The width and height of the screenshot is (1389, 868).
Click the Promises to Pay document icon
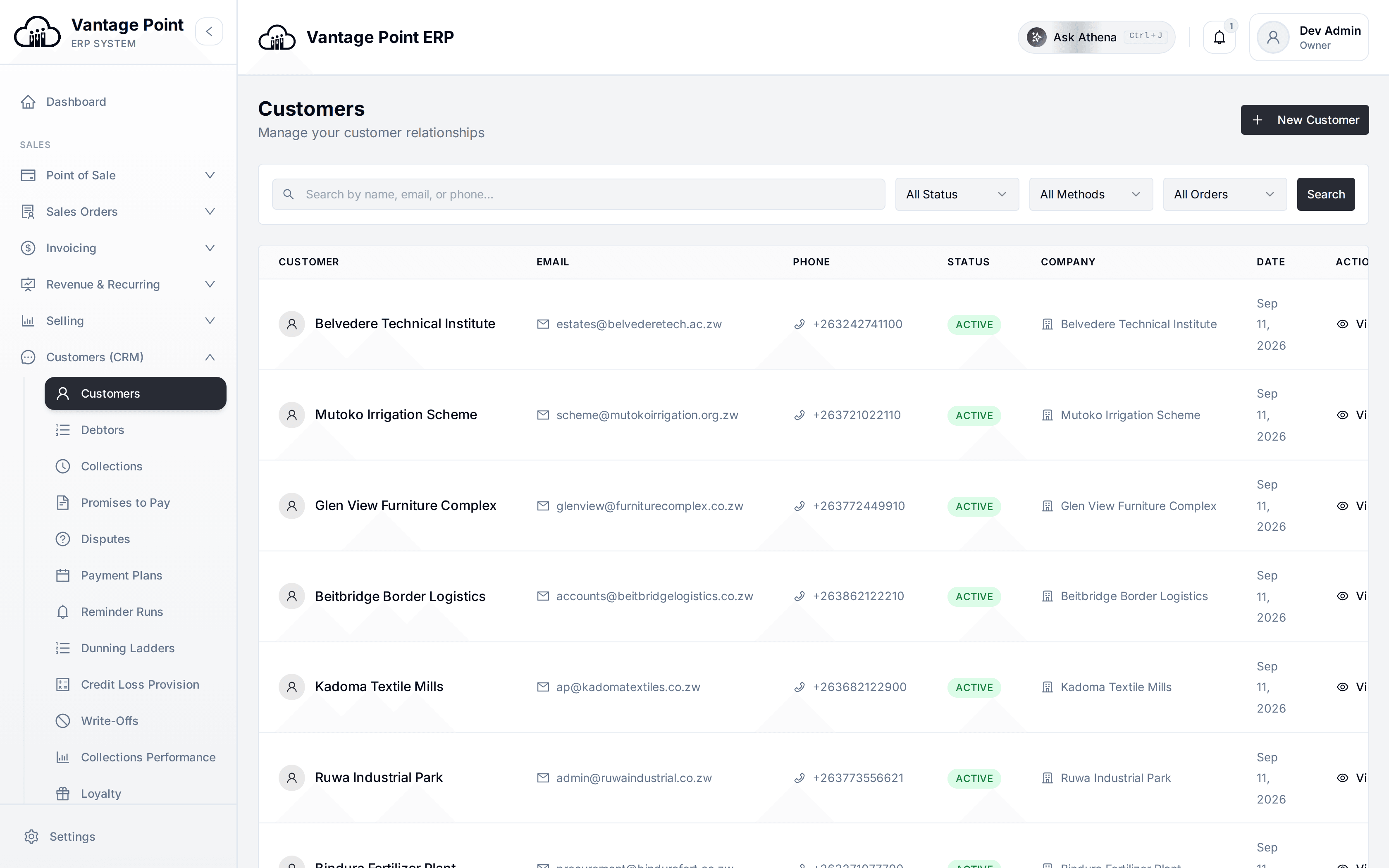click(x=62, y=503)
